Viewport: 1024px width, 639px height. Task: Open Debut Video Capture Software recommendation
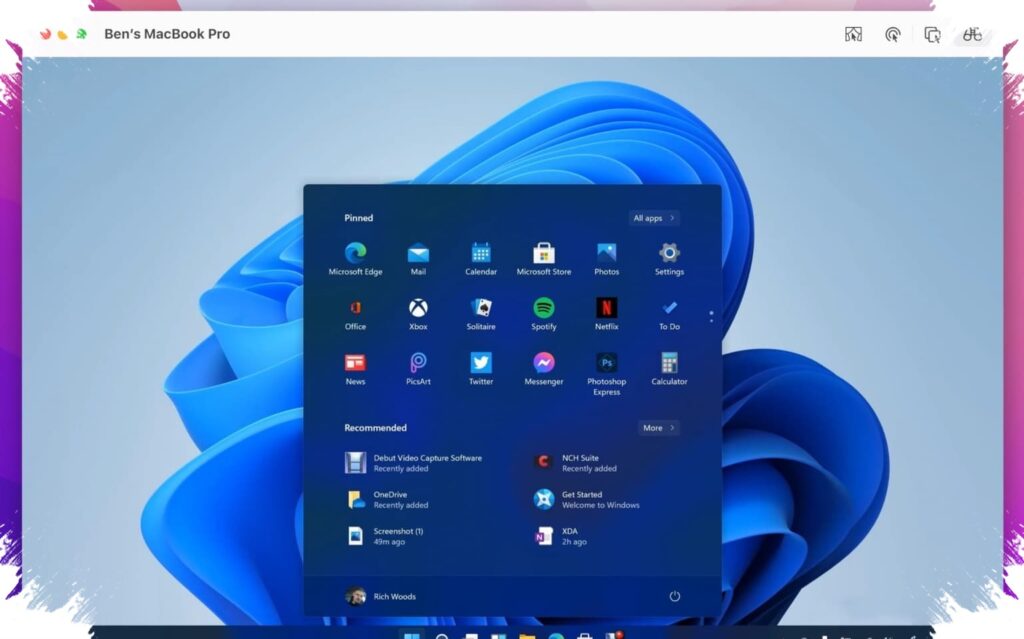413,463
